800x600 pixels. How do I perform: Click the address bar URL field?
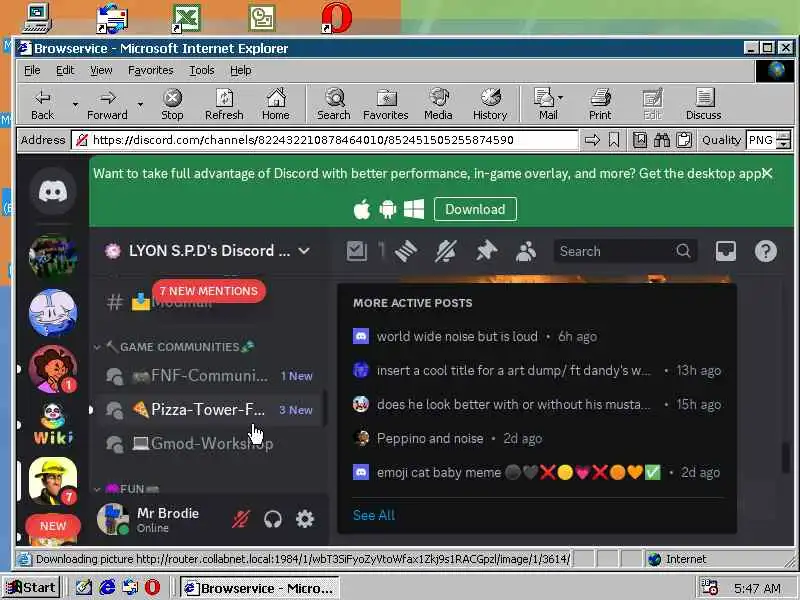click(324, 140)
